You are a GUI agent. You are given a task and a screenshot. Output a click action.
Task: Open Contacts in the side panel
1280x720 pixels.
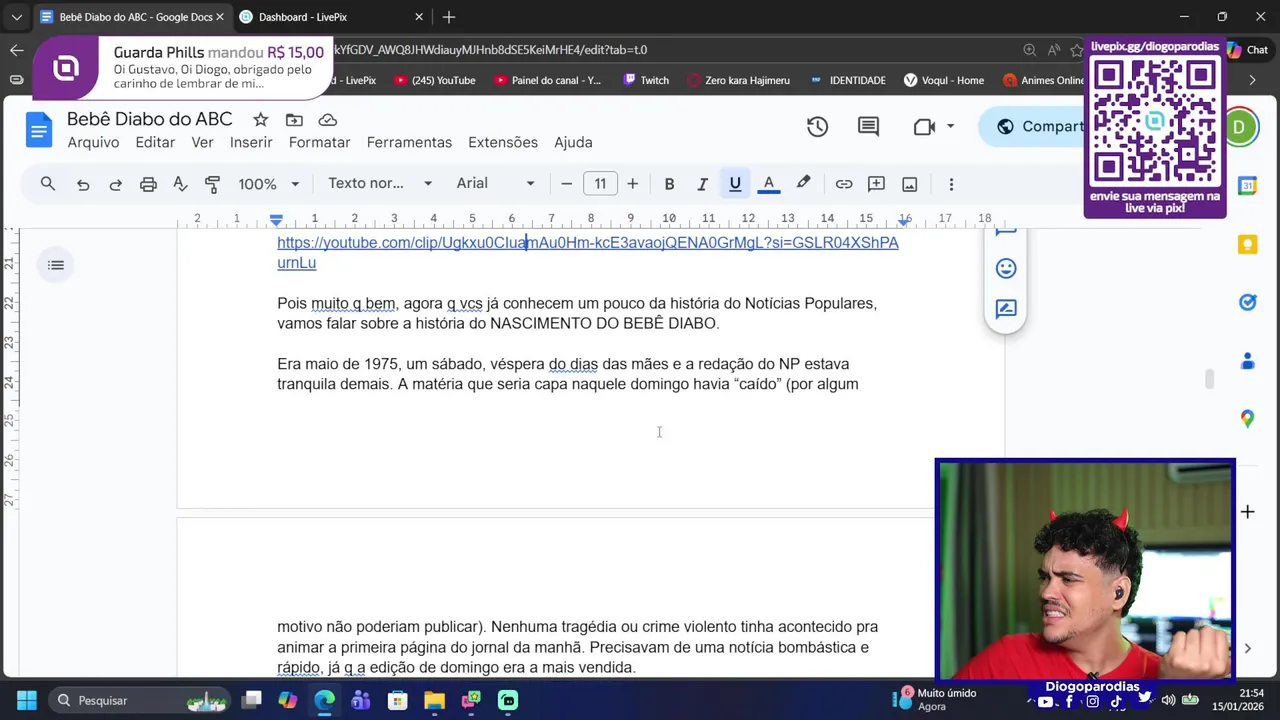(x=1247, y=361)
